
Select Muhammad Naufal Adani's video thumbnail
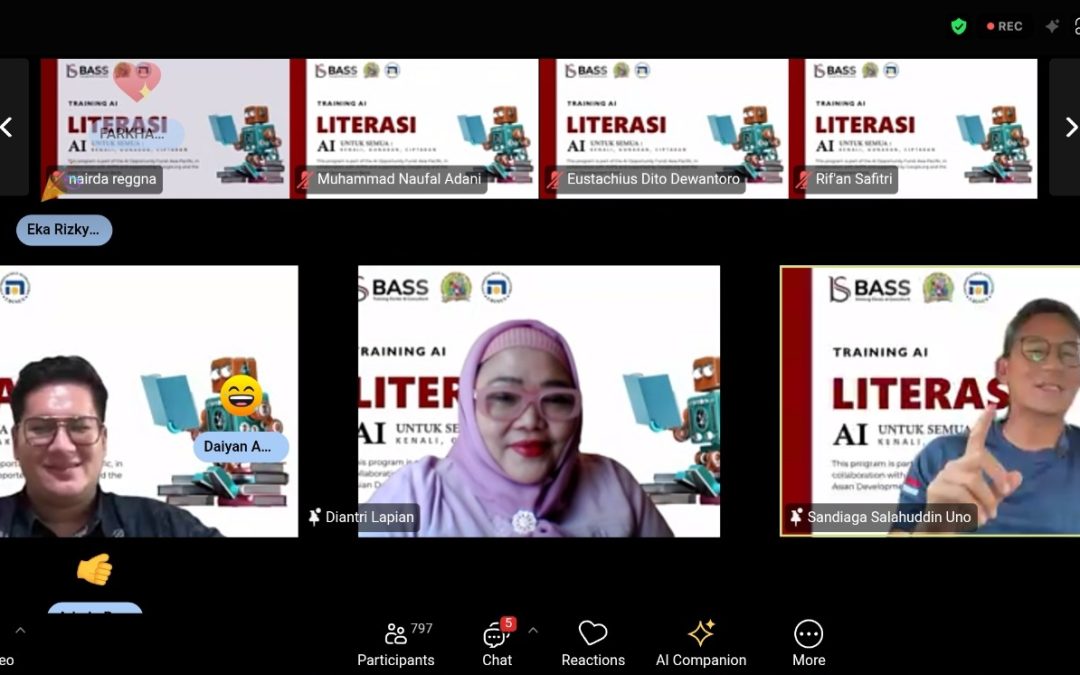click(414, 127)
